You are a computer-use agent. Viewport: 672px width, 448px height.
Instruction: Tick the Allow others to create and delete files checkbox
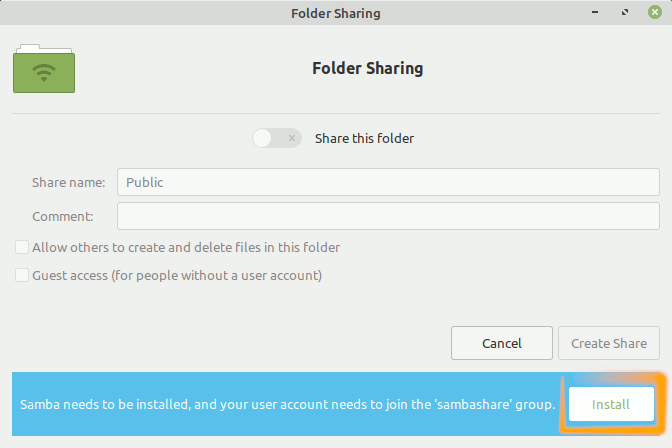tap(22, 247)
